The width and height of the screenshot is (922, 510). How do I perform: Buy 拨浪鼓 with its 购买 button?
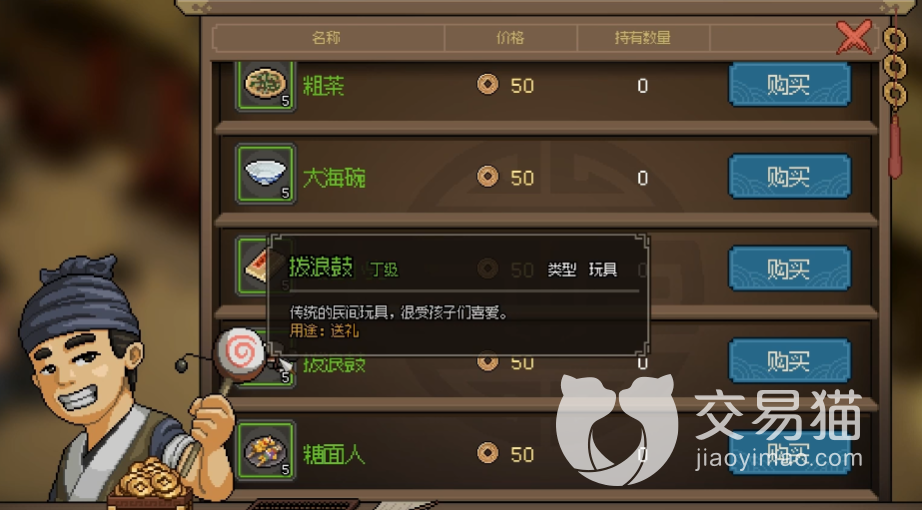[789, 360]
